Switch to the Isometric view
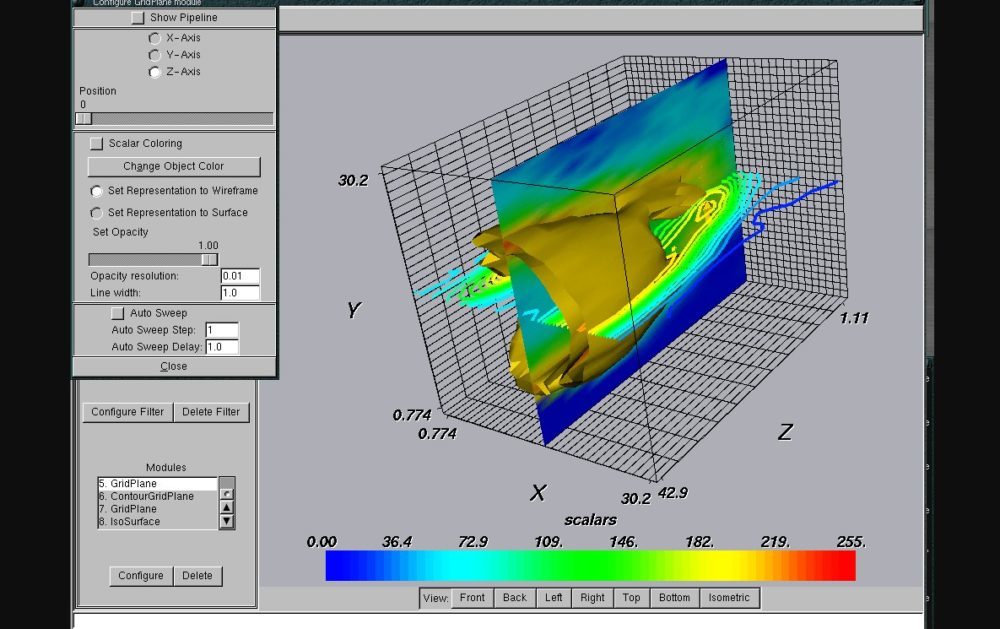This screenshot has width=1000, height=629. [x=730, y=598]
